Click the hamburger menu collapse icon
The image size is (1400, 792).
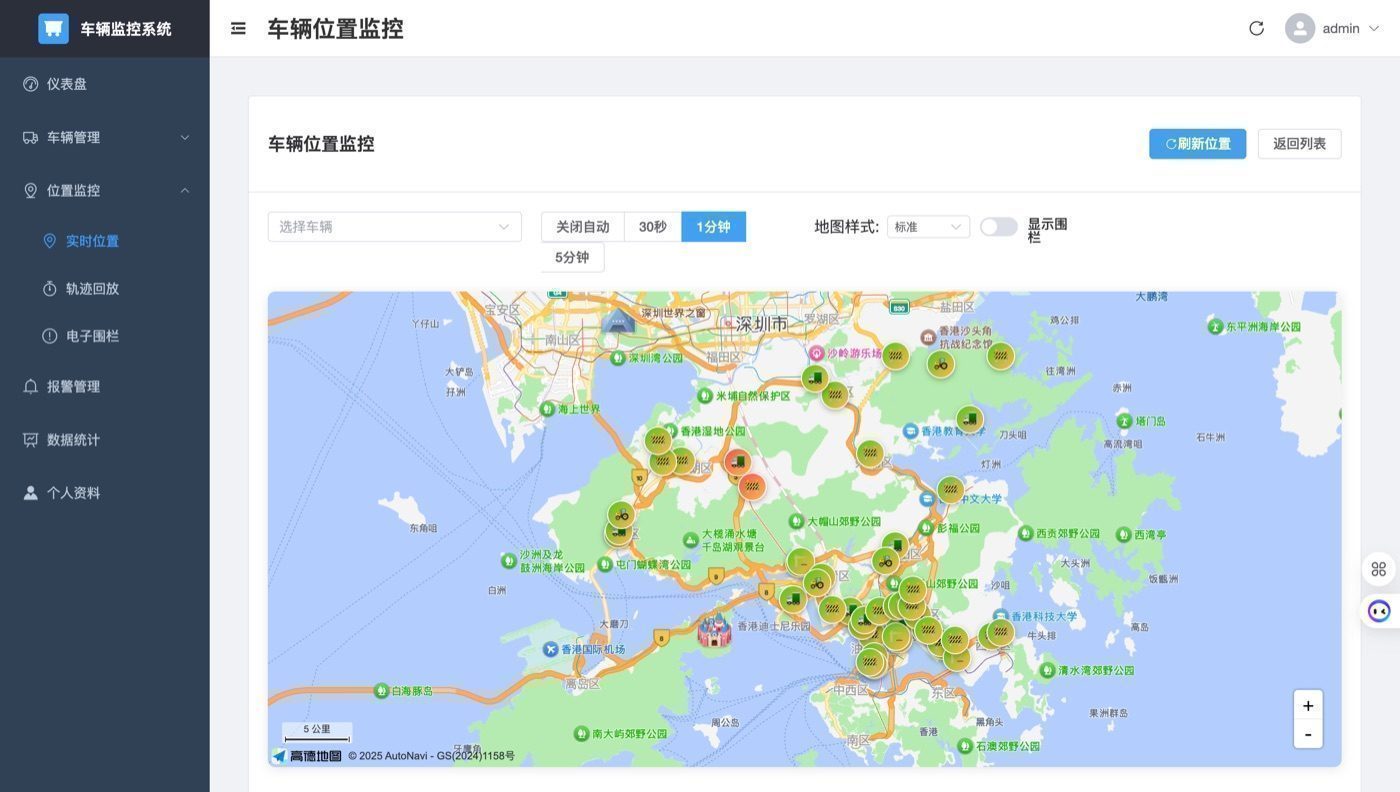(x=238, y=28)
